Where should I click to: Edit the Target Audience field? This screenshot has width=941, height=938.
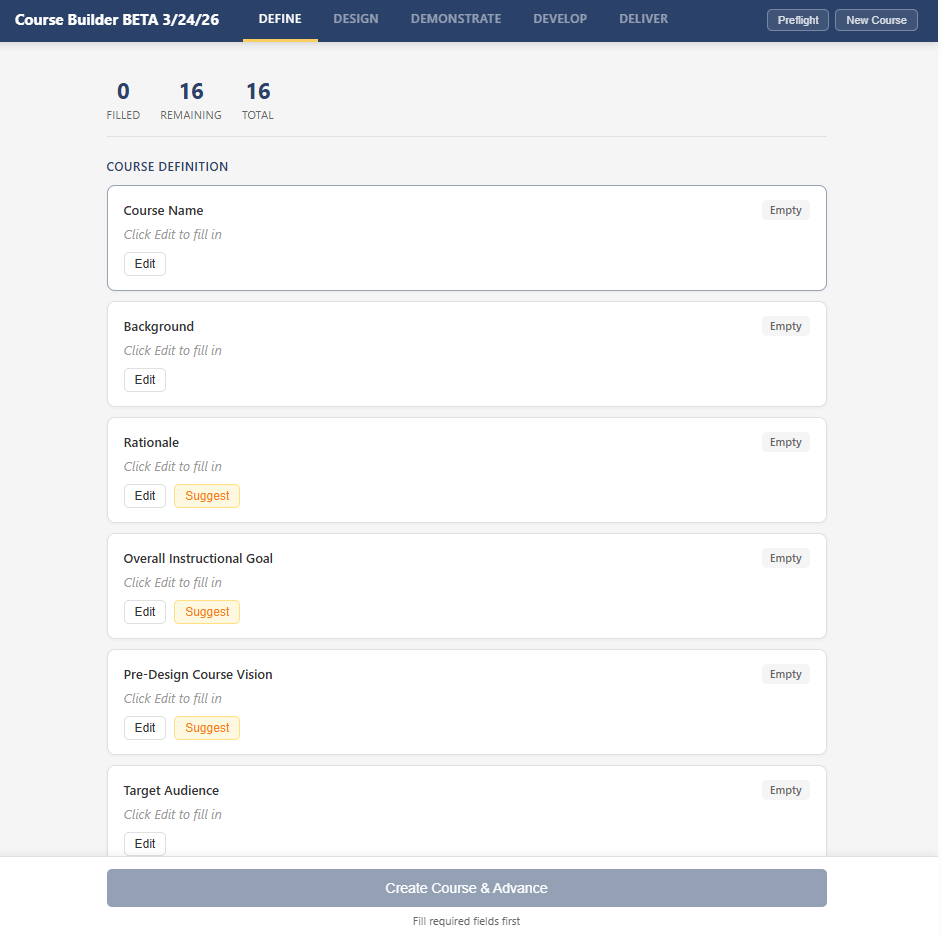coord(145,844)
